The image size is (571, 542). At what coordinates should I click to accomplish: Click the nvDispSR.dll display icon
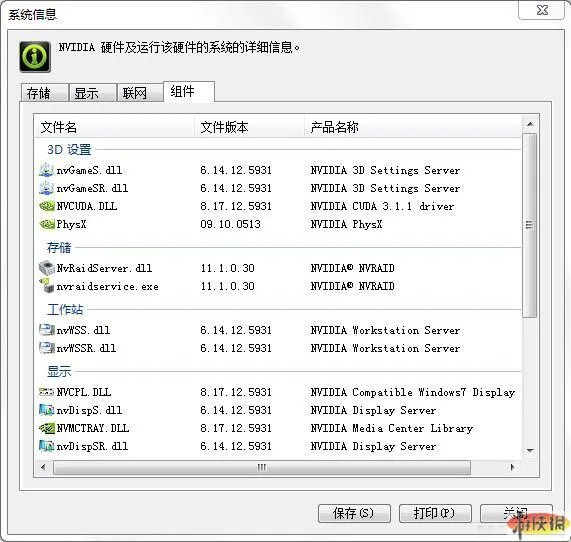pos(47,446)
